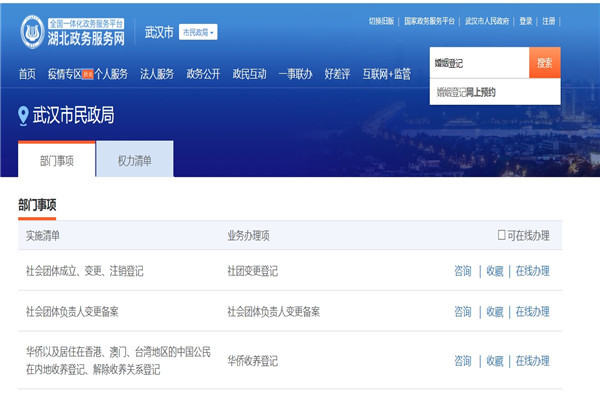Switch to 部门事项 tab
Image resolution: width=600 pixels, height=400 pixels.
click(x=57, y=160)
